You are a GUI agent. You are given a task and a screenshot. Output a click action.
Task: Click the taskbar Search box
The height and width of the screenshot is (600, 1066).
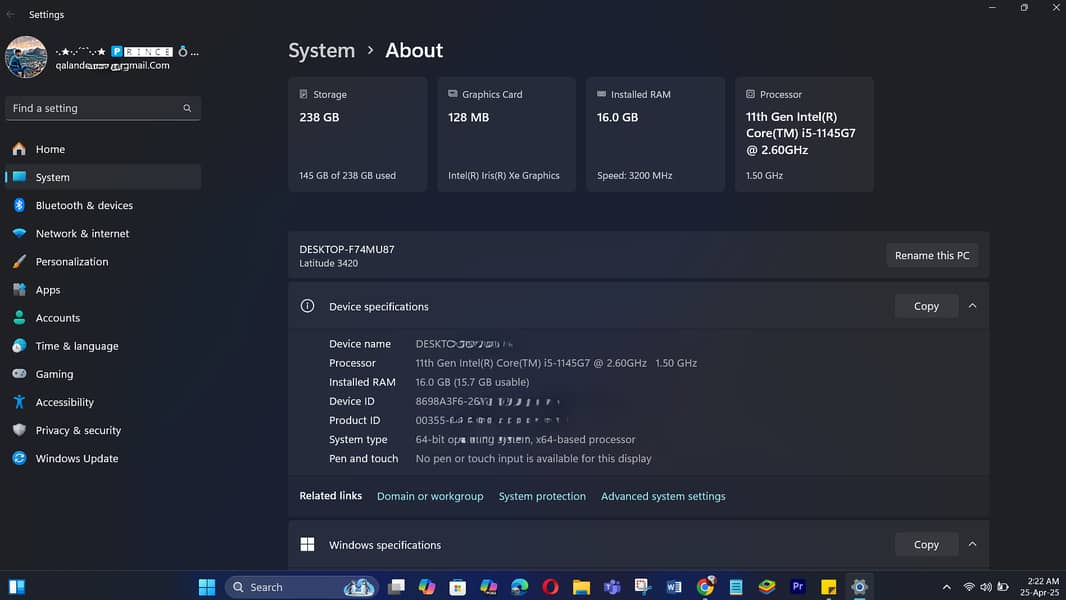point(303,587)
